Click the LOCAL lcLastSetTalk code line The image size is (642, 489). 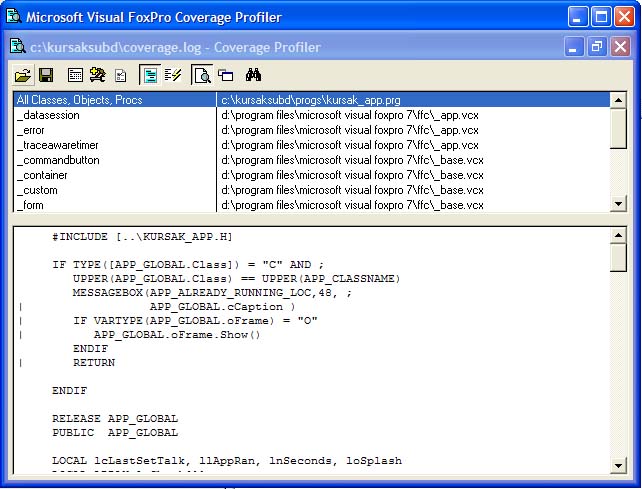click(227, 461)
